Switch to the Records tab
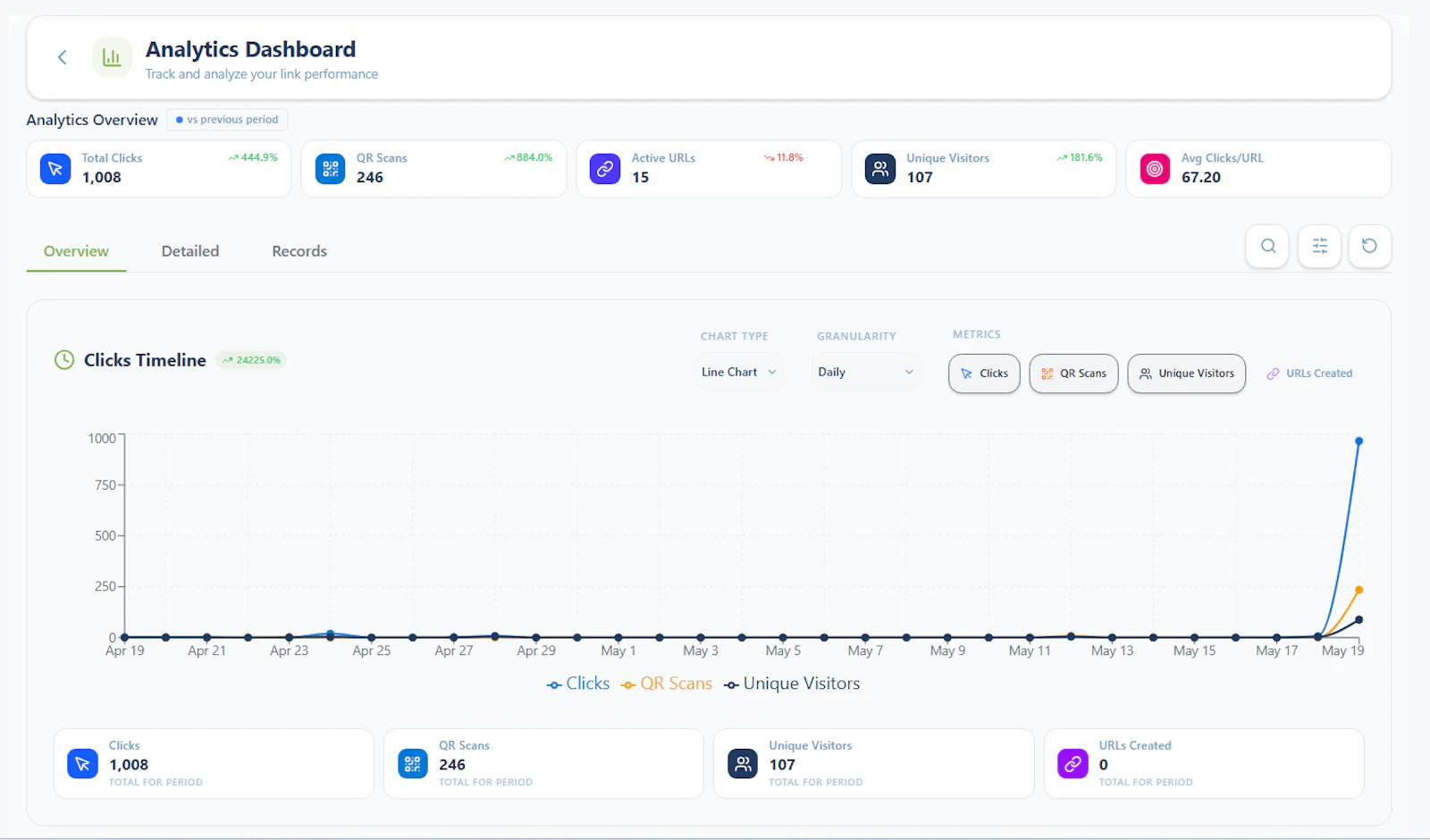The width and height of the screenshot is (1430, 840). [299, 251]
